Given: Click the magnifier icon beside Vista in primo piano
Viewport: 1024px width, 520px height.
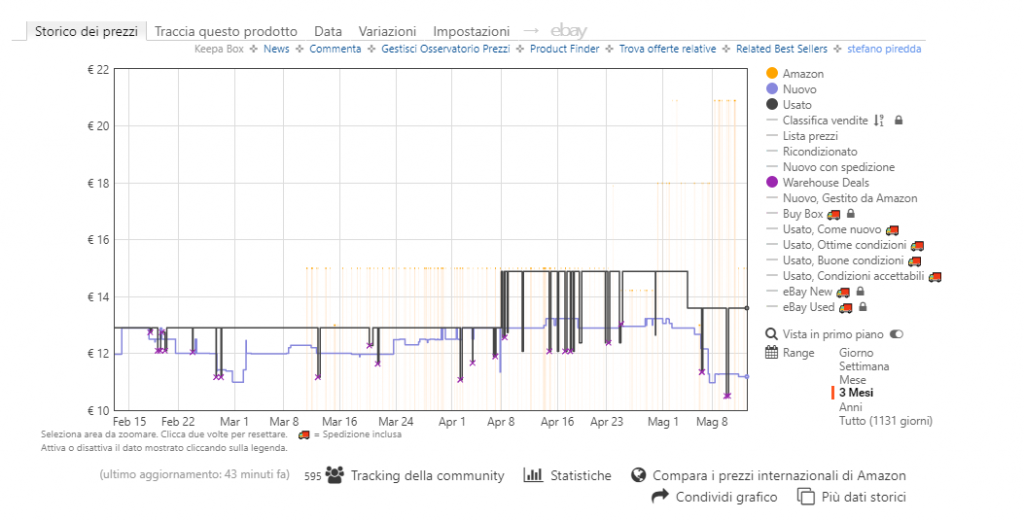Looking at the screenshot, I should point(771,334).
